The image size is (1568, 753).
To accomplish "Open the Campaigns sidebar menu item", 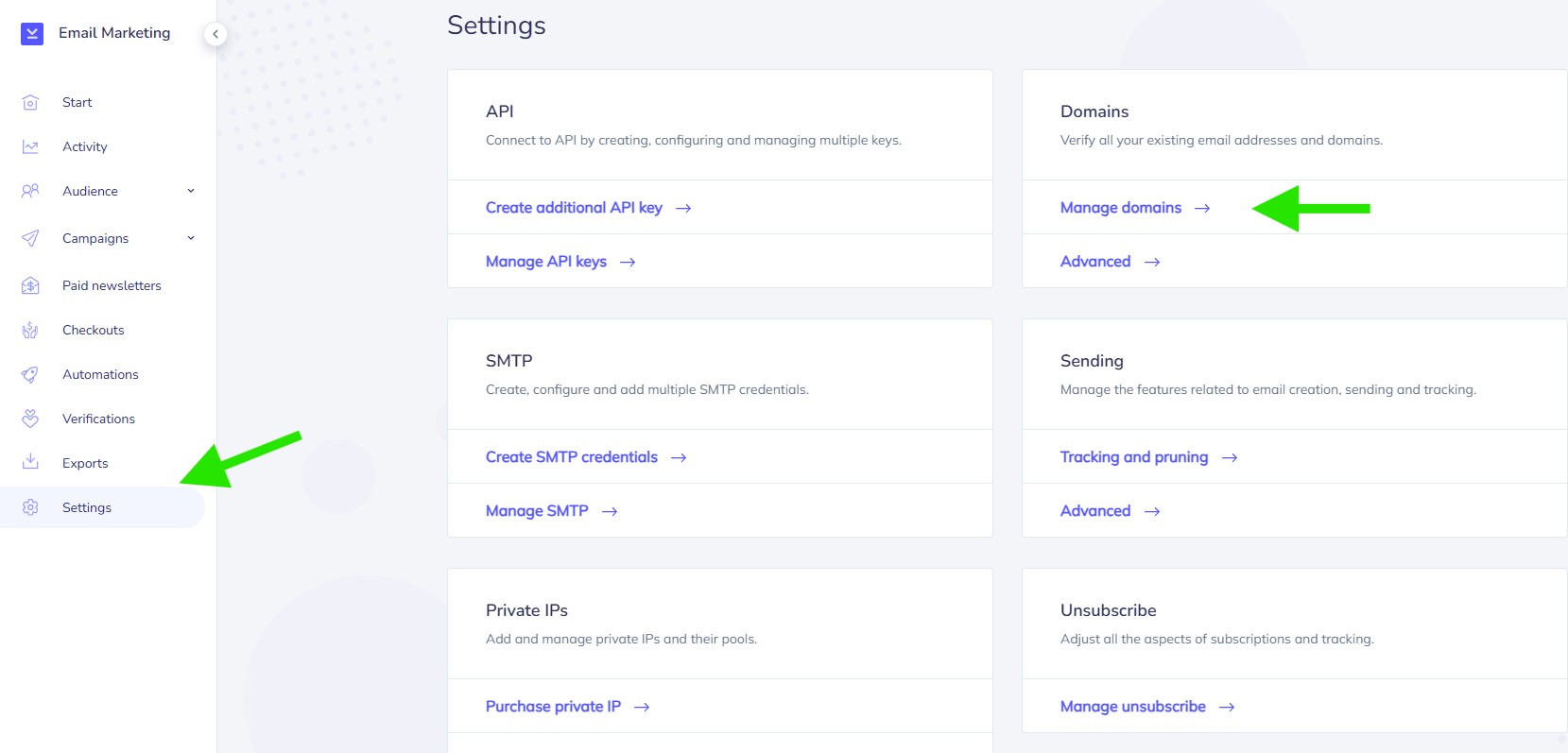I will point(95,238).
